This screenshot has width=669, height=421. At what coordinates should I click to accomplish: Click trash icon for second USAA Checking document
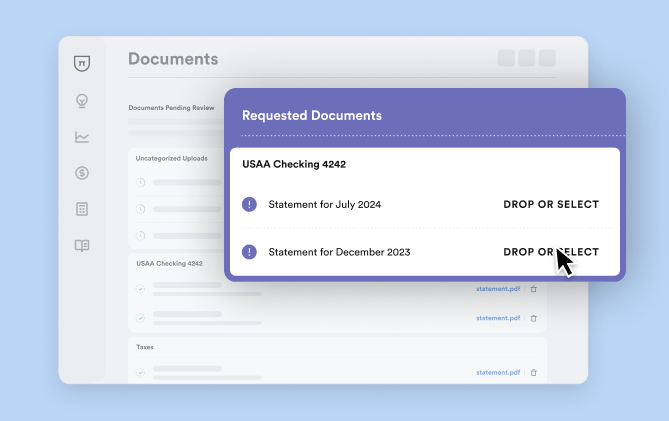click(533, 318)
